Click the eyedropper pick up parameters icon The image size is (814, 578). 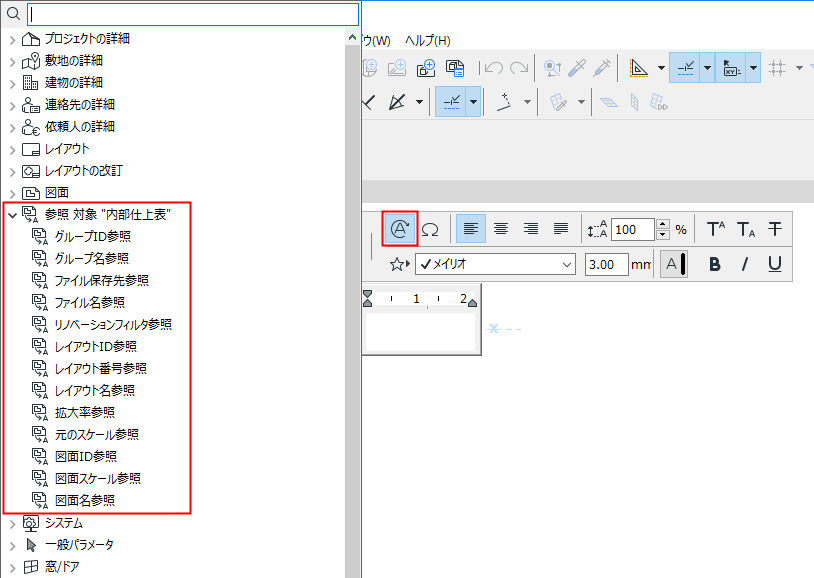[x=577, y=68]
